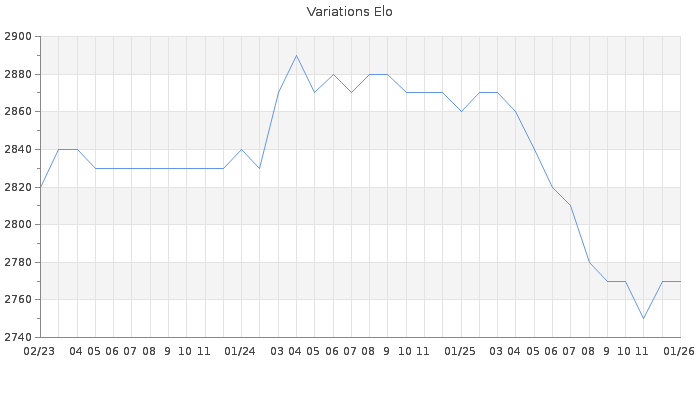Image resolution: width=700 pixels, height=400 pixels.
Task: Click the 2840 y-axis label
Action: [x=18, y=150]
